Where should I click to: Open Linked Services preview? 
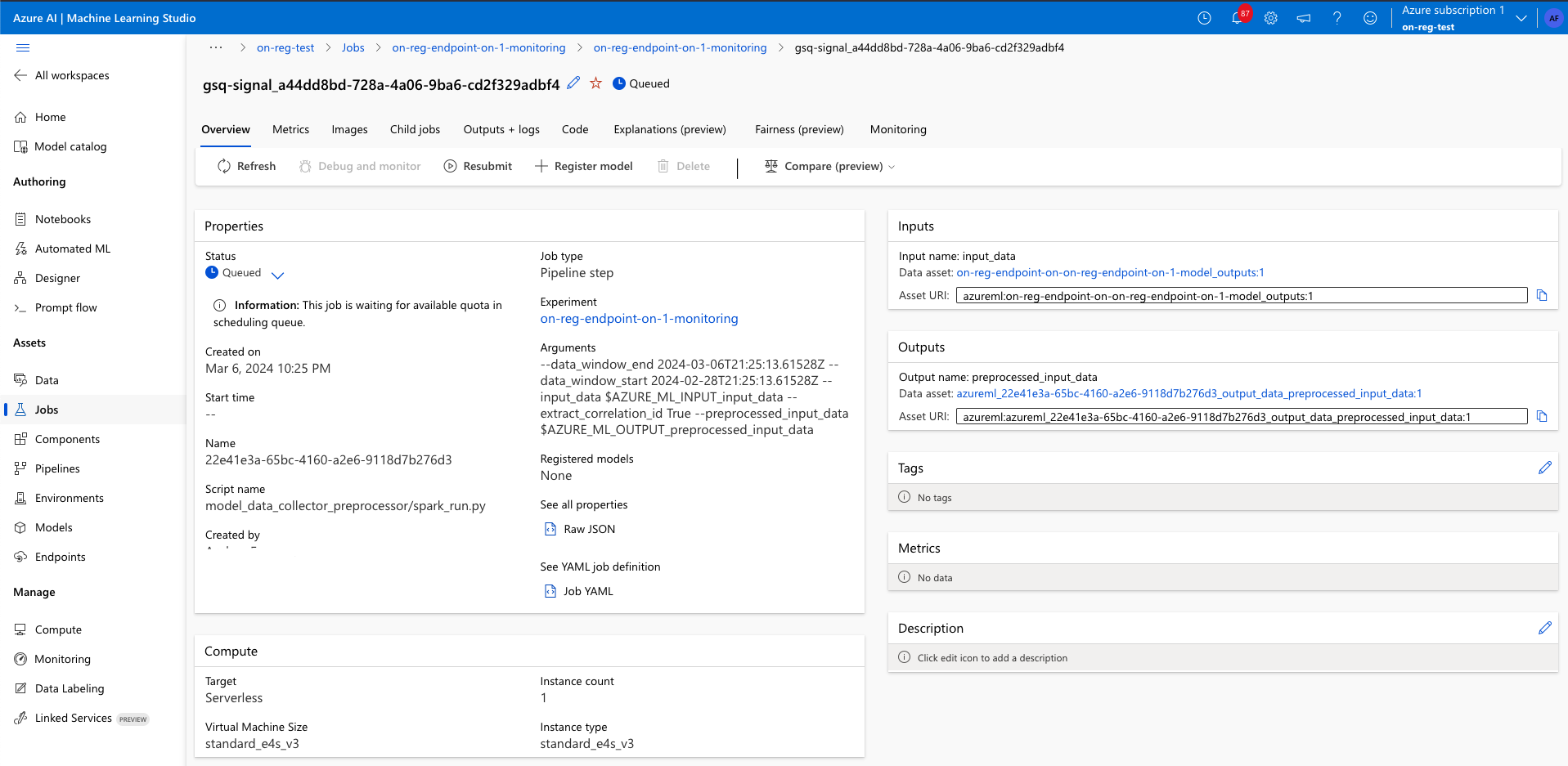(x=81, y=718)
